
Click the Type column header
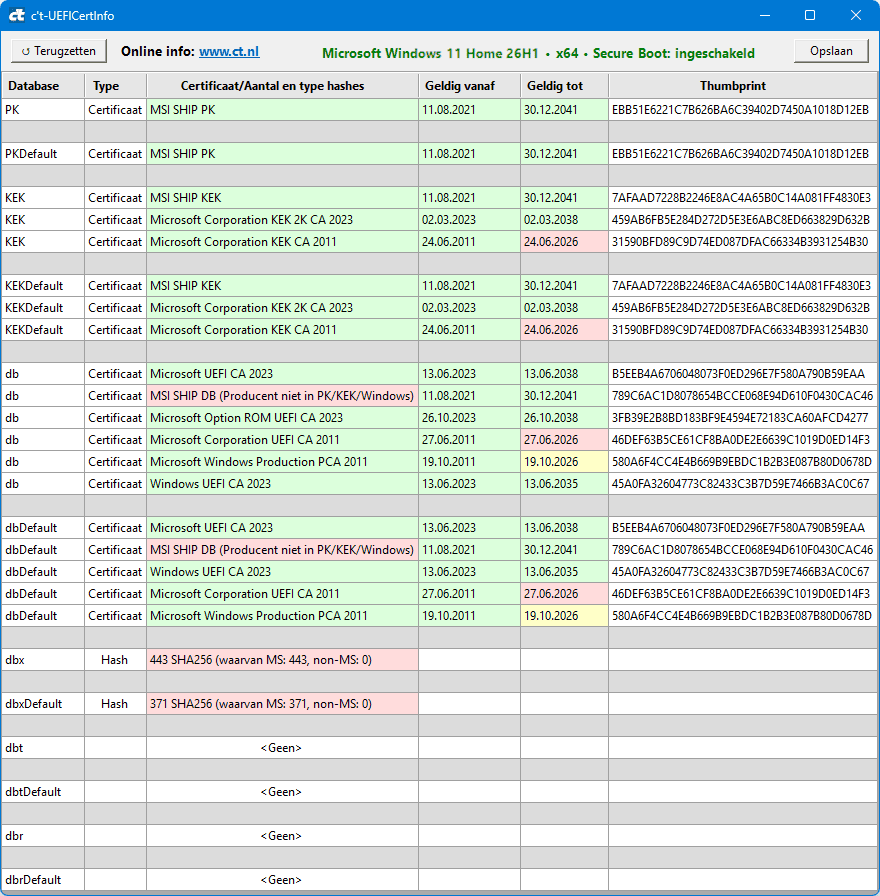[x=115, y=86]
